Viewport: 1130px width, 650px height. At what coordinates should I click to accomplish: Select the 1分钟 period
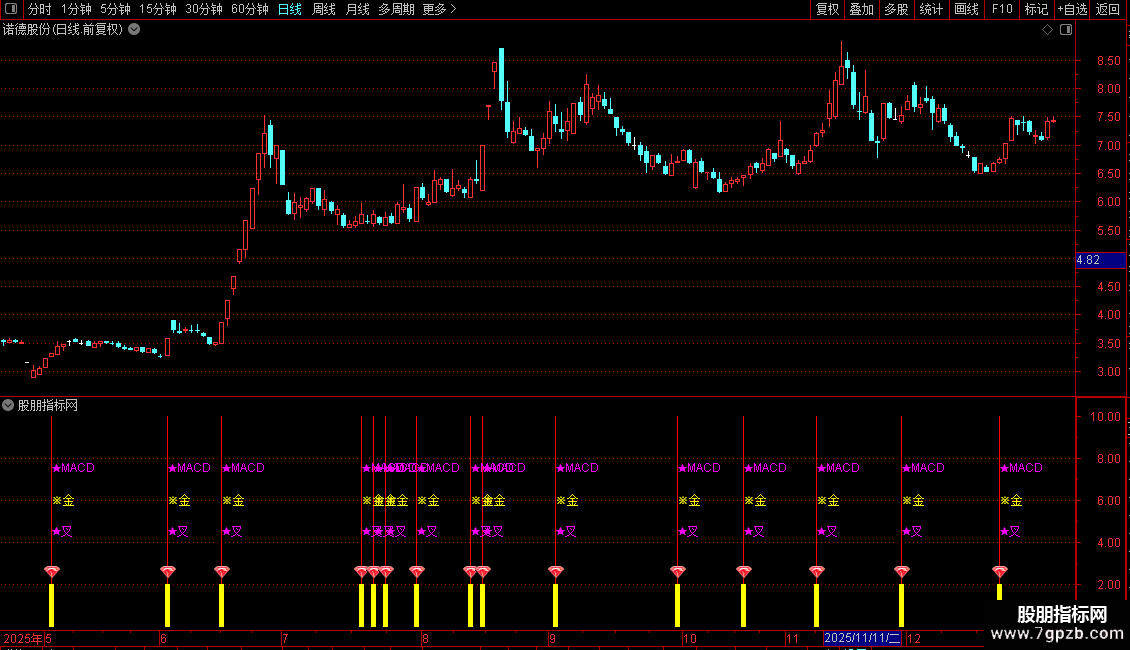point(76,9)
